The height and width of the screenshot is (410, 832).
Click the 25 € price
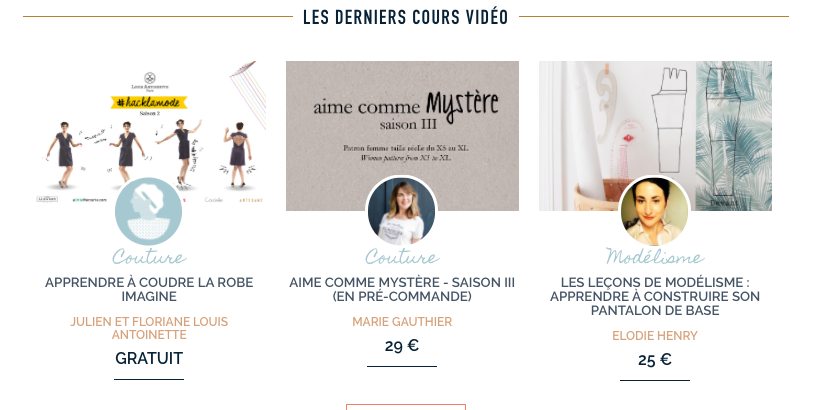click(655, 360)
